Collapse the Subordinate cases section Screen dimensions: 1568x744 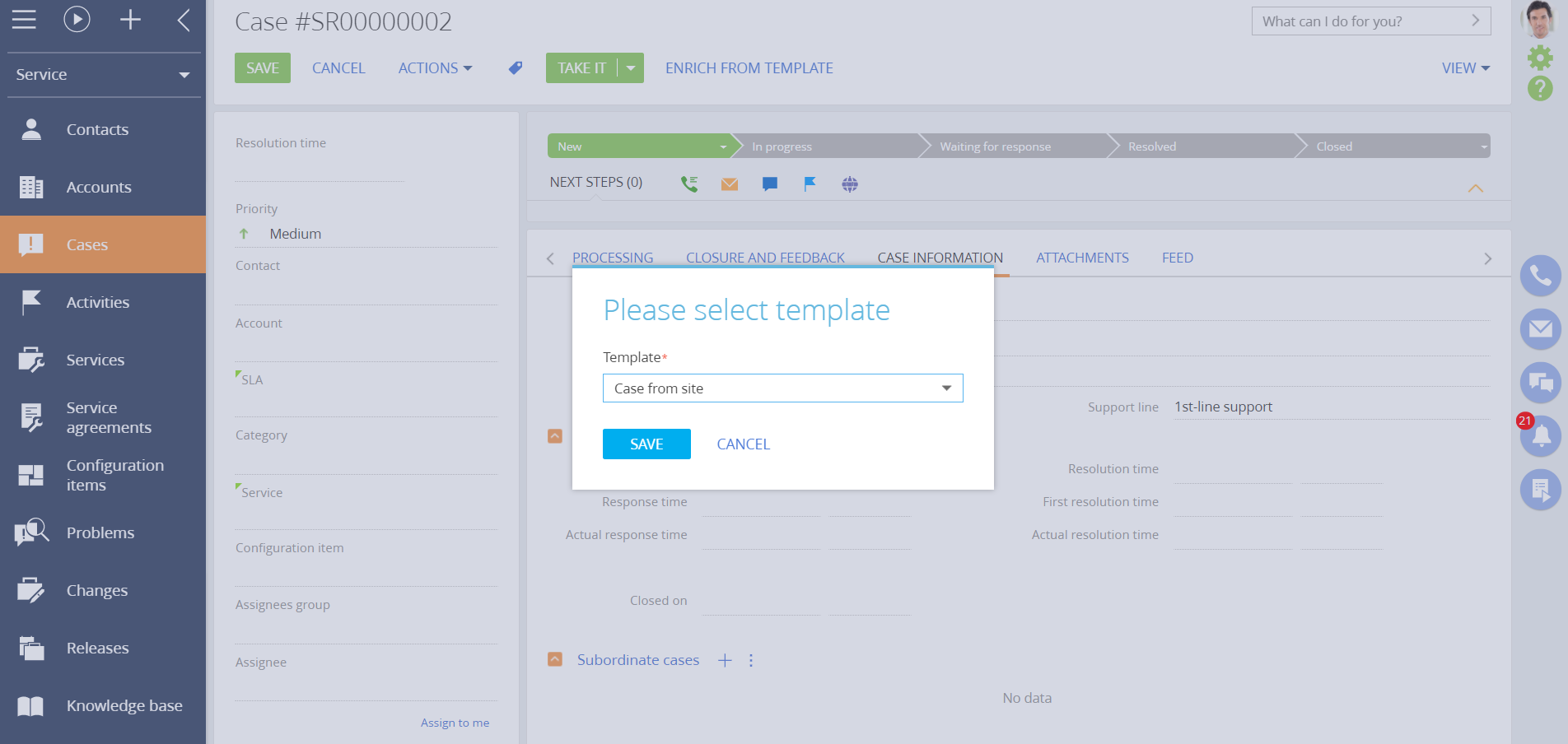pyautogui.click(x=555, y=660)
